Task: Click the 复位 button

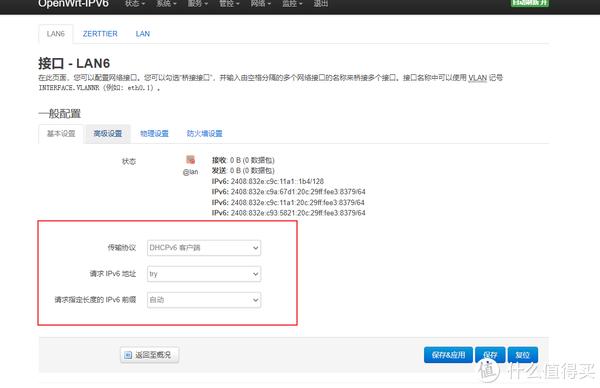Action: point(523,355)
